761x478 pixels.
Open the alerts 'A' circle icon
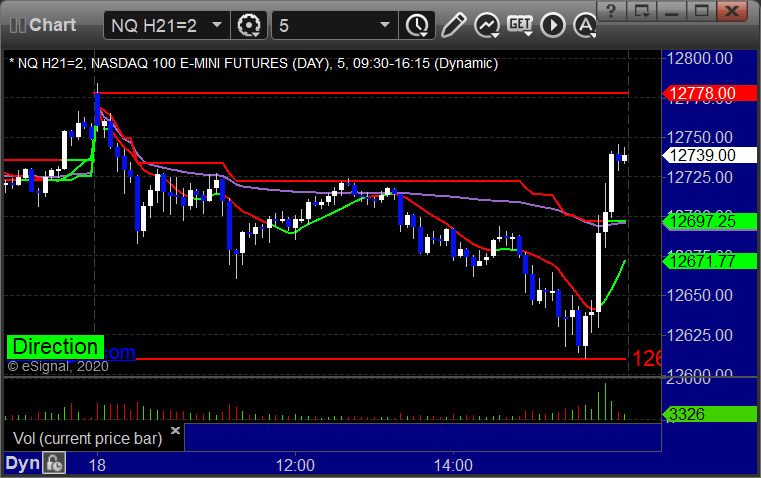click(585, 25)
